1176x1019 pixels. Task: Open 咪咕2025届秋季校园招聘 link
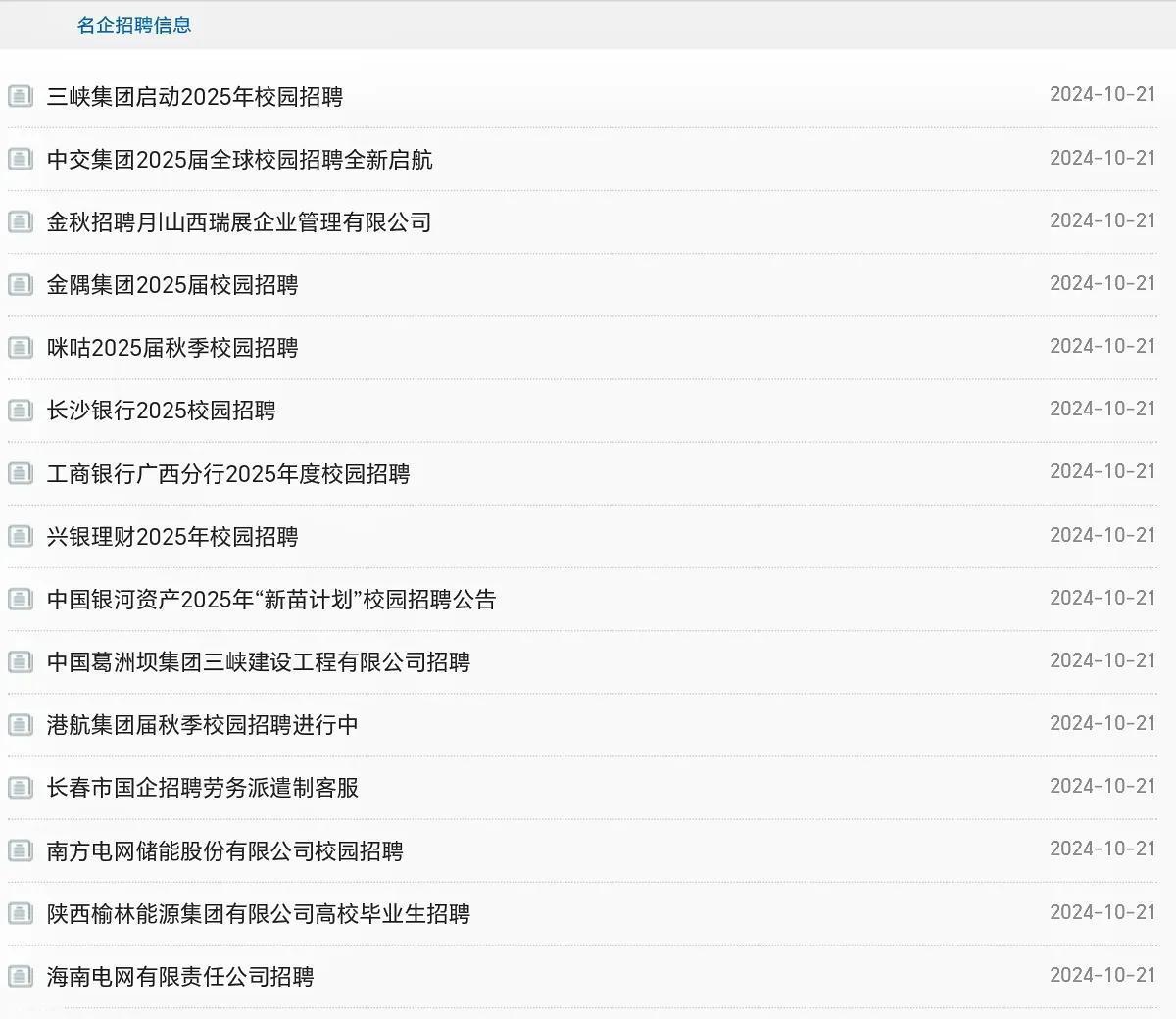pyautogui.click(x=172, y=347)
